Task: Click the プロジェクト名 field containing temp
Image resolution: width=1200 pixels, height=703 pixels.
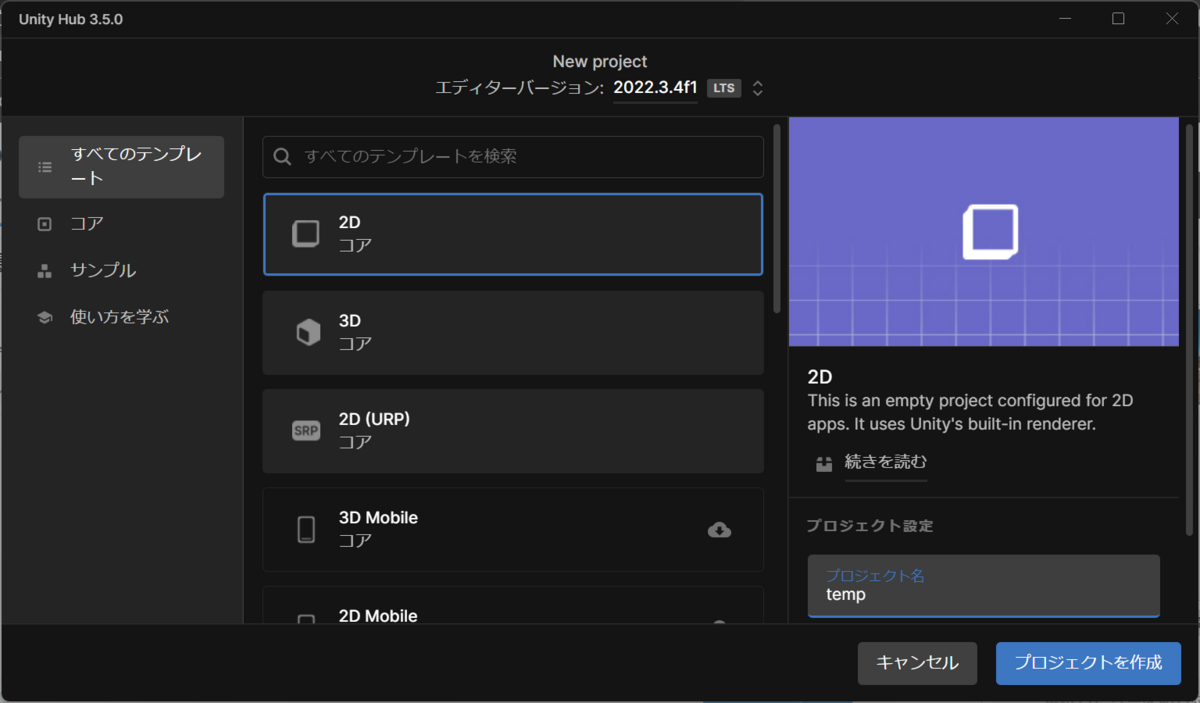Action: click(x=984, y=586)
